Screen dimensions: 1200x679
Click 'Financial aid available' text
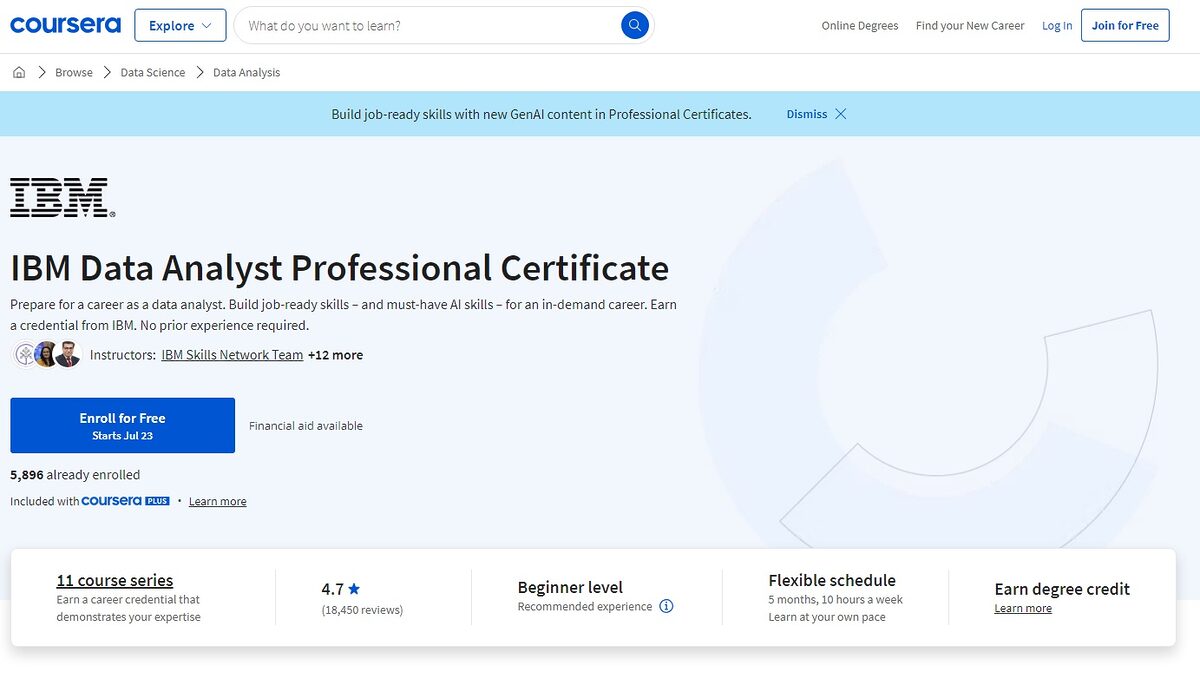pyautogui.click(x=306, y=426)
